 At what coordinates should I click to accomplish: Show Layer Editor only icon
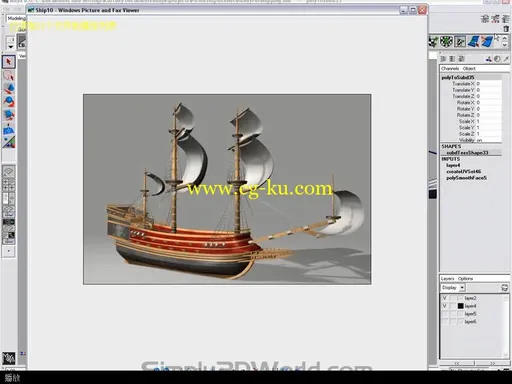coord(452,59)
